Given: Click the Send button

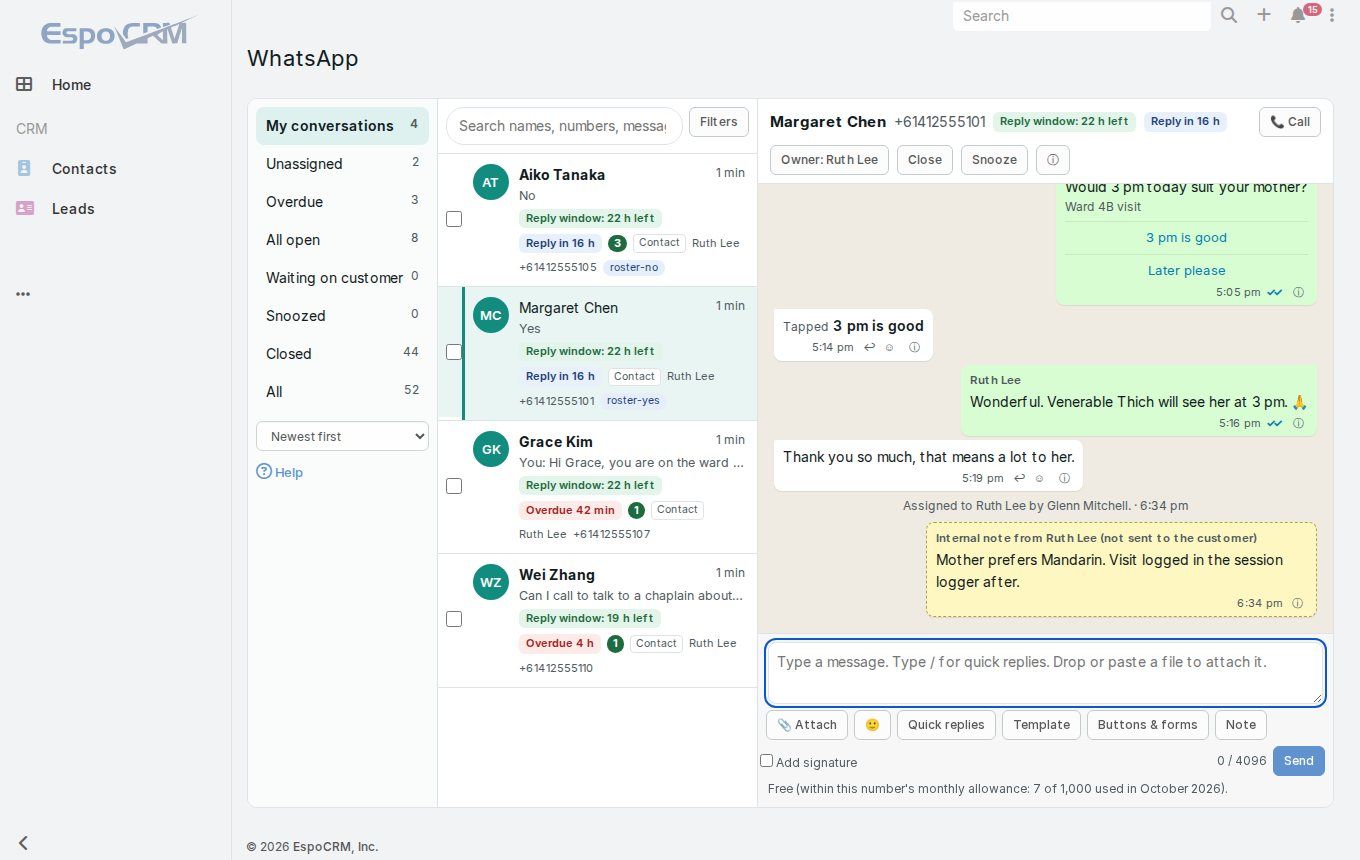Looking at the screenshot, I should tap(1299, 761).
